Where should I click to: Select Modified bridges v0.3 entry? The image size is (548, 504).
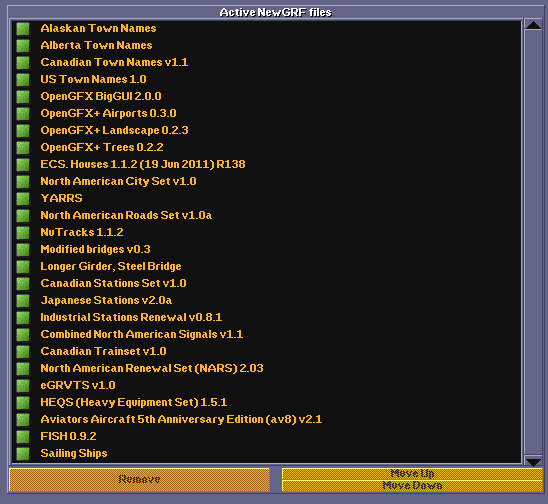coord(266,250)
